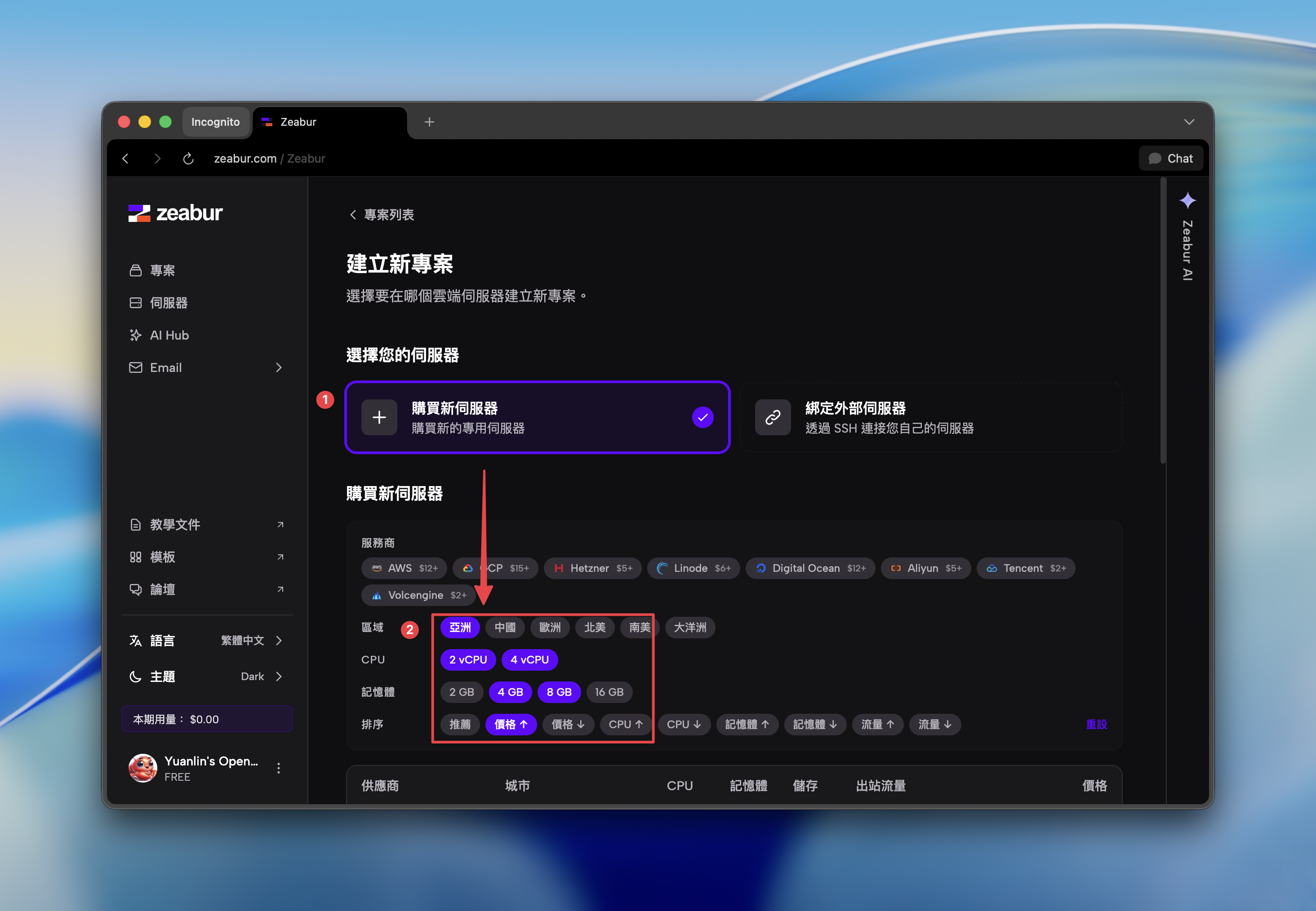This screenshot has width=1316, height=911.
Task: Open the AI Hub sidebar item
Action: 169,335
